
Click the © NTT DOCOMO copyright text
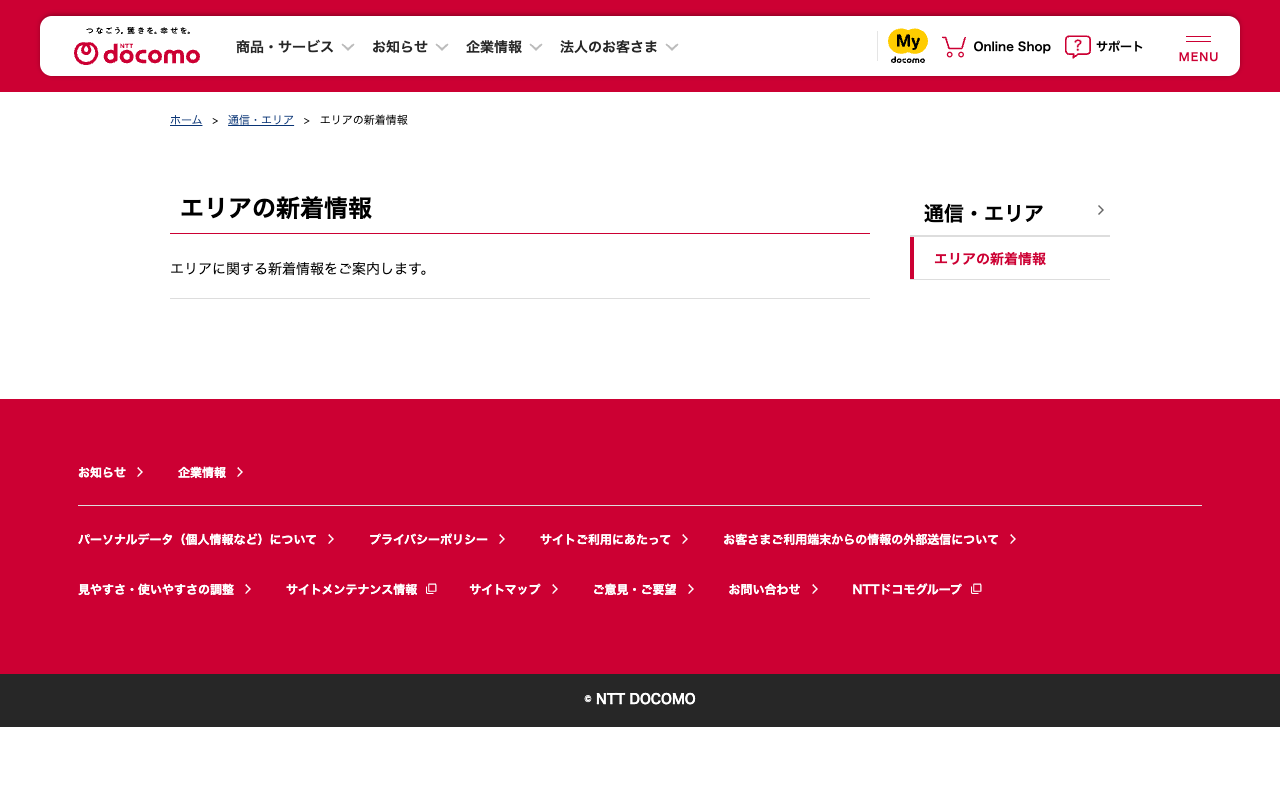pyautogui.click(x=640, y=699)
